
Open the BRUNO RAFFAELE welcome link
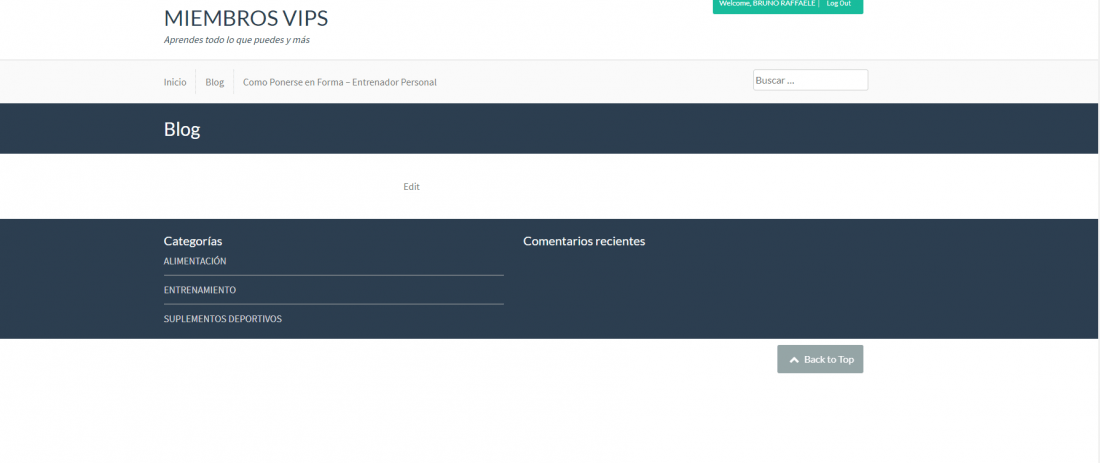[767, 4]
